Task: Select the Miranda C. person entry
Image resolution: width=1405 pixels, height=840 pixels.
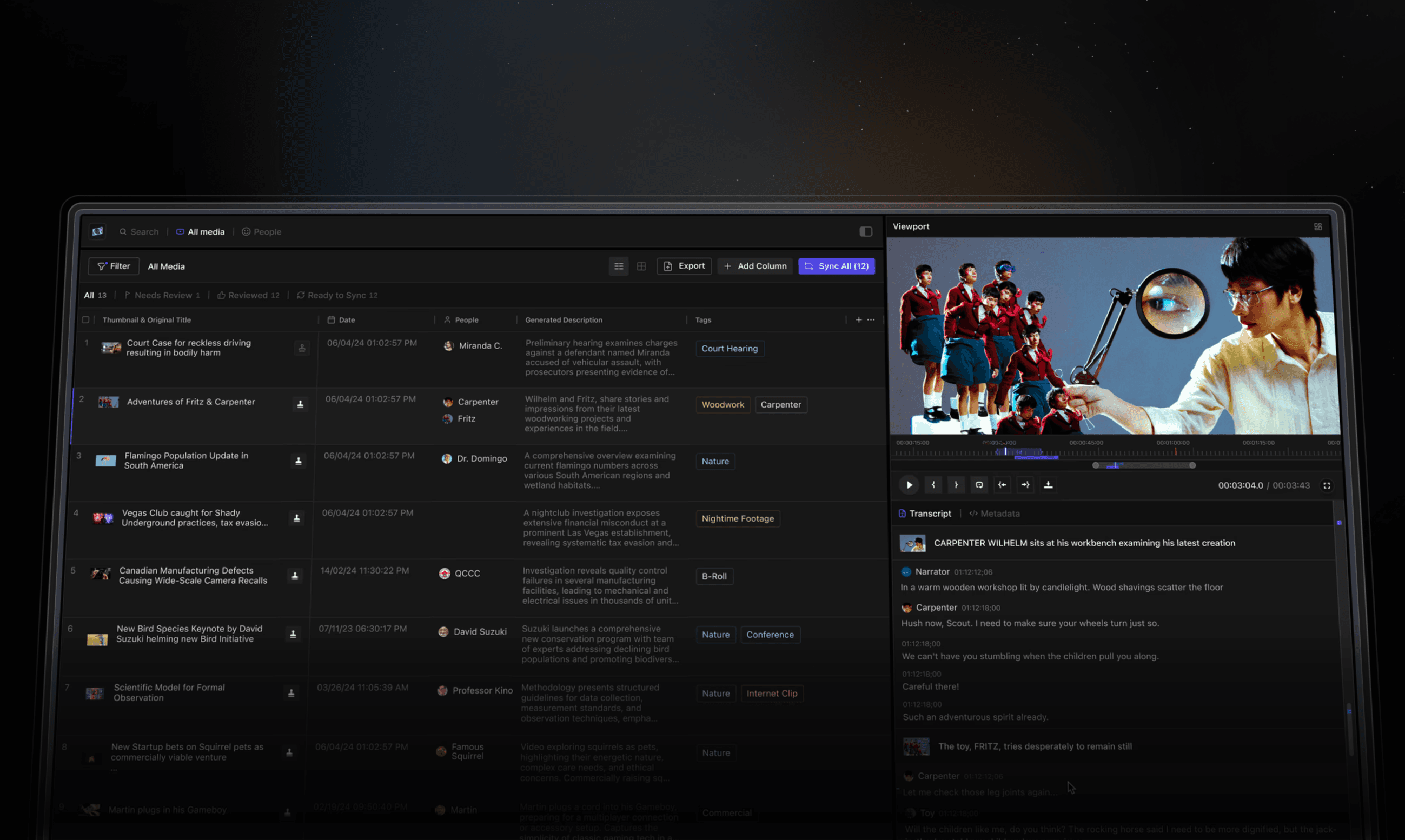Action: (x=473, y=346)
